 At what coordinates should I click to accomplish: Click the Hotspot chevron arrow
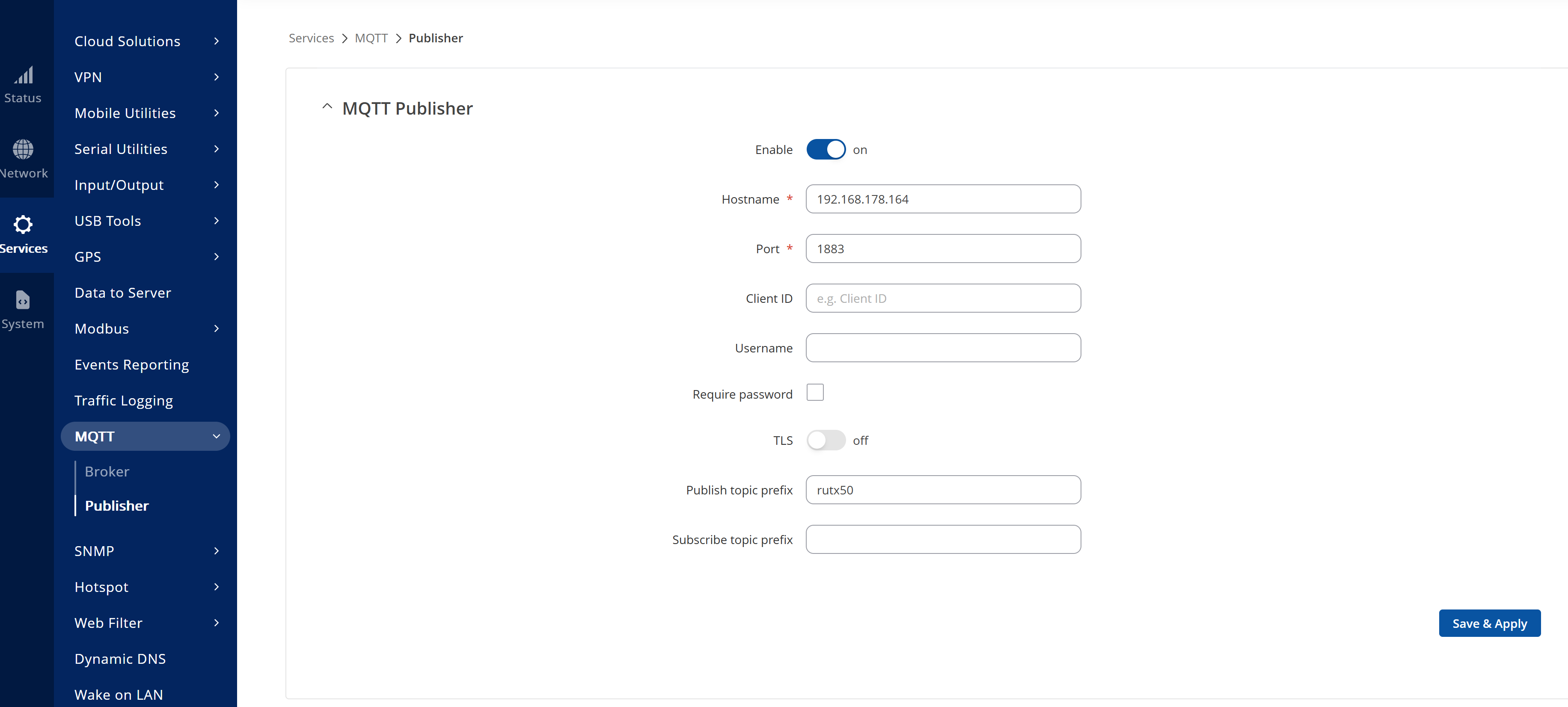click(216, 587)
